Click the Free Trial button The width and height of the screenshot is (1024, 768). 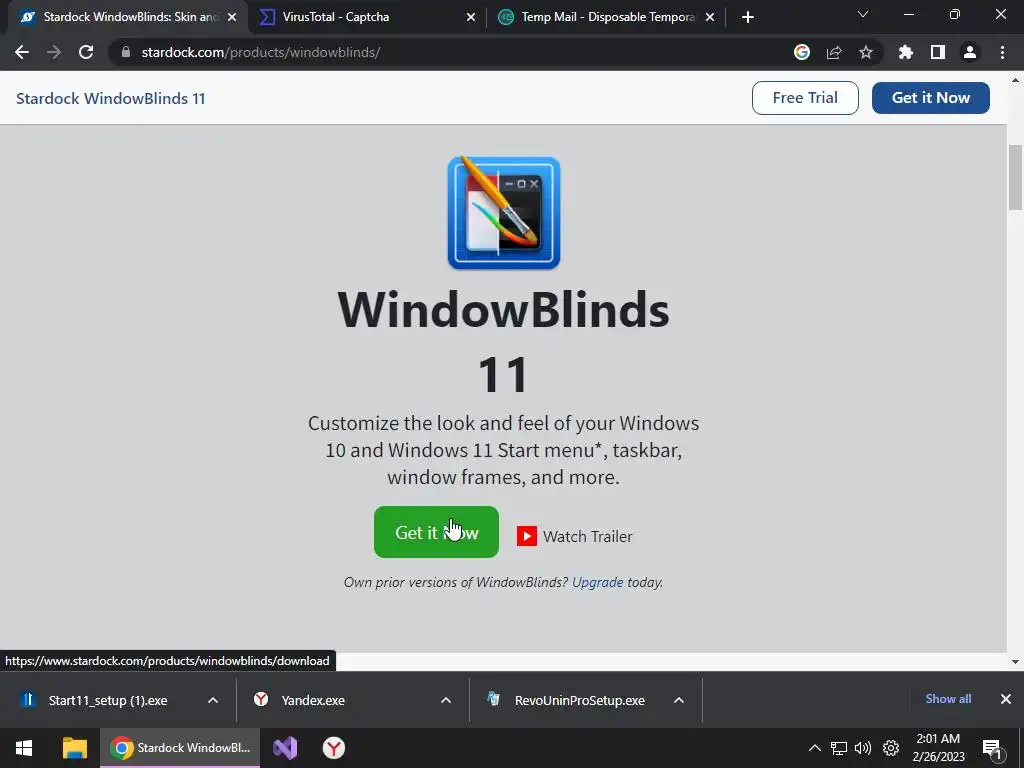pos(805,98)
